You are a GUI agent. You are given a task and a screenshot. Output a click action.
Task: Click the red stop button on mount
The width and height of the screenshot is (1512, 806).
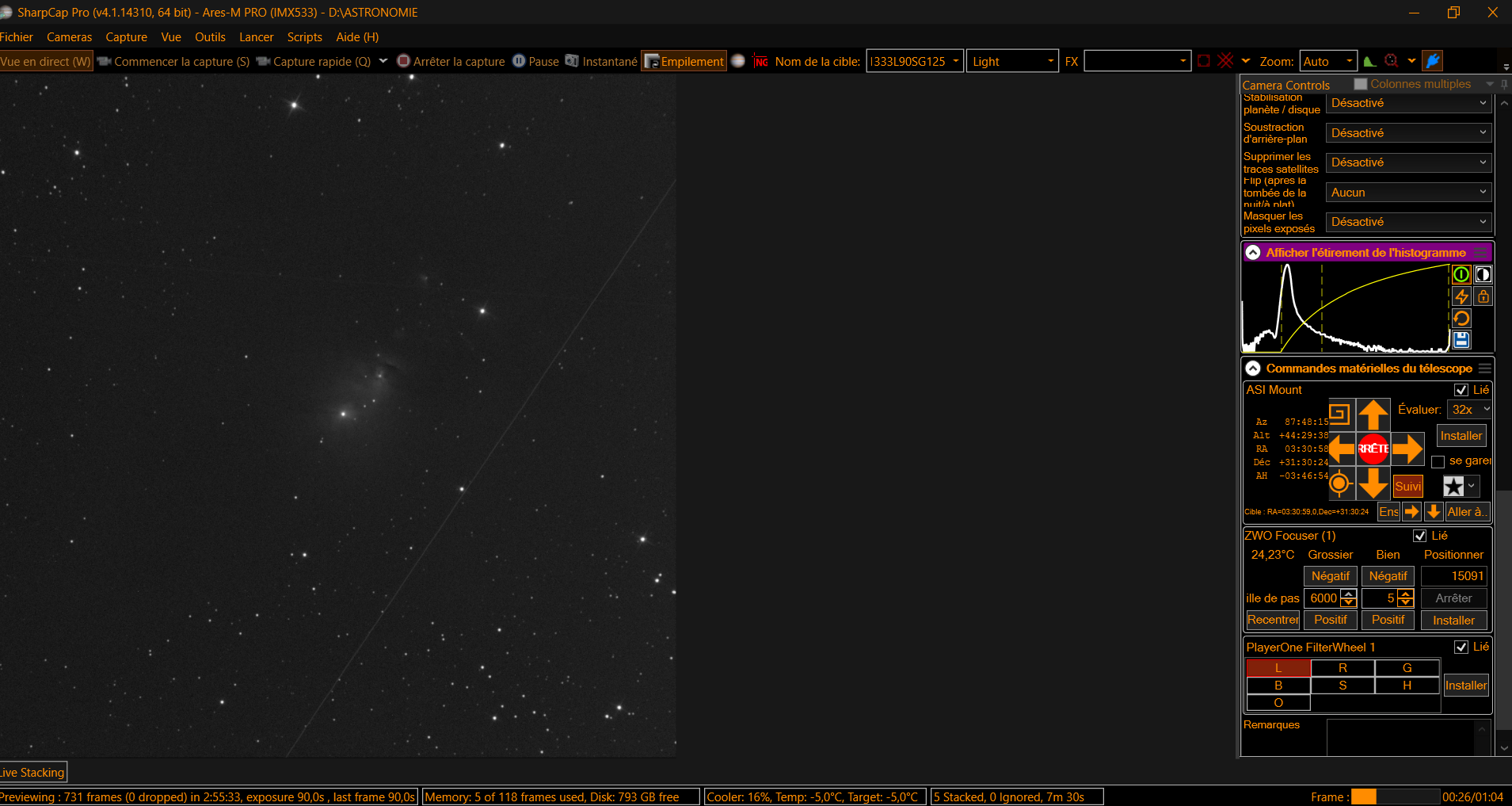point(1373,449)
